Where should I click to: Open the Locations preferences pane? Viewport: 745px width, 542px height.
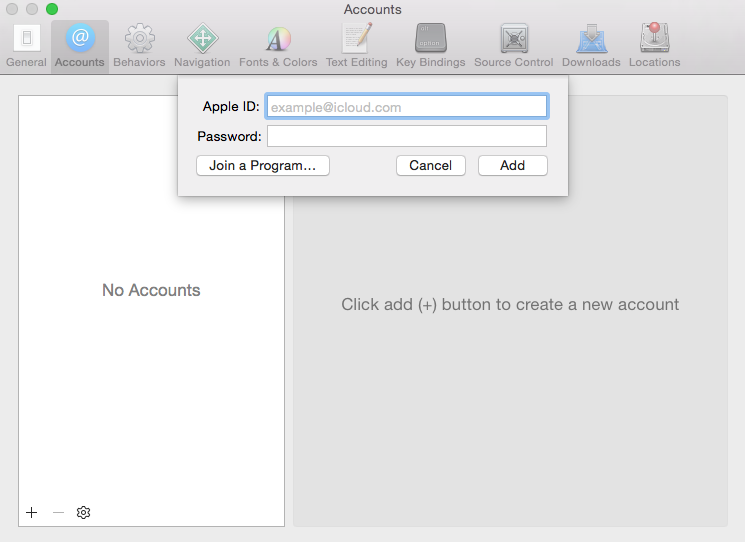pyautogui.click(x=654, y=47)
